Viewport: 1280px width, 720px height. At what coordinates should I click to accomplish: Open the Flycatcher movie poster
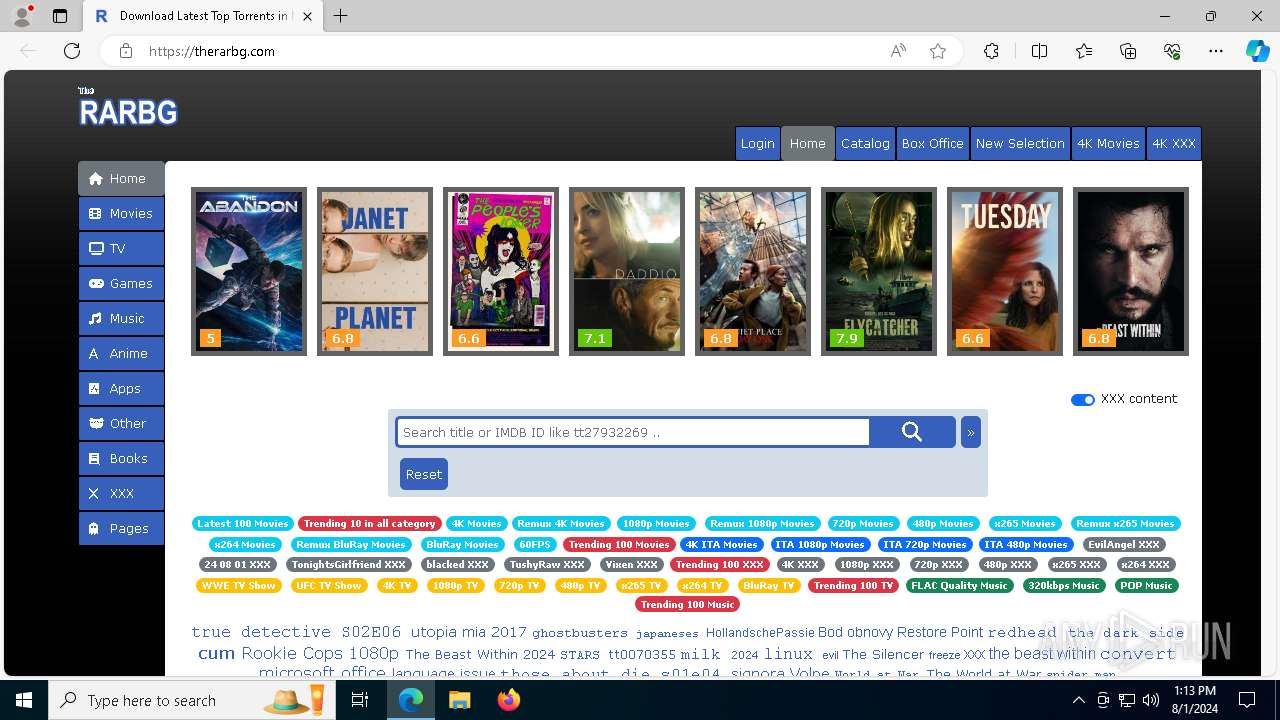coord(879,271)
